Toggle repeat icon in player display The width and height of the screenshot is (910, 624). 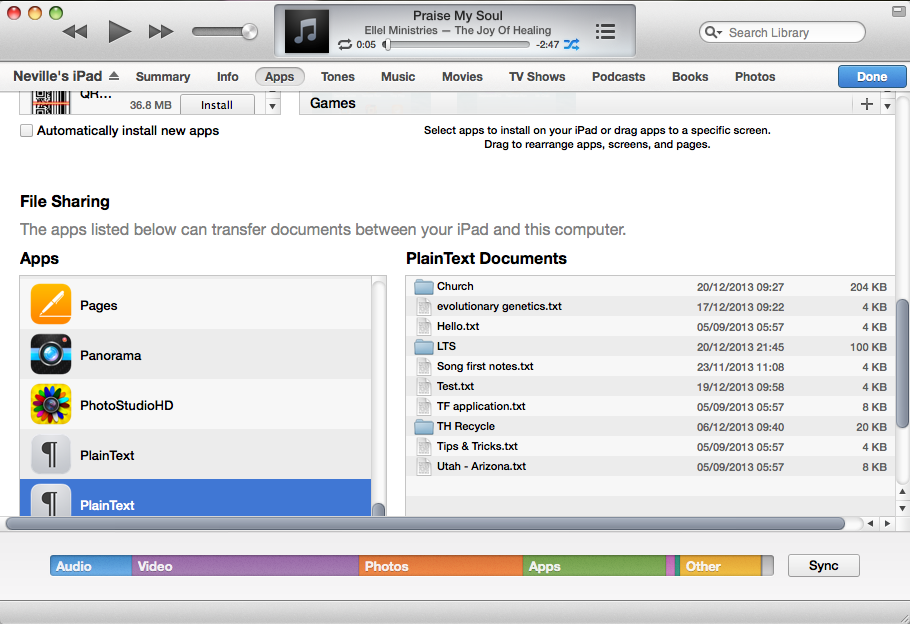coord(345,45)
